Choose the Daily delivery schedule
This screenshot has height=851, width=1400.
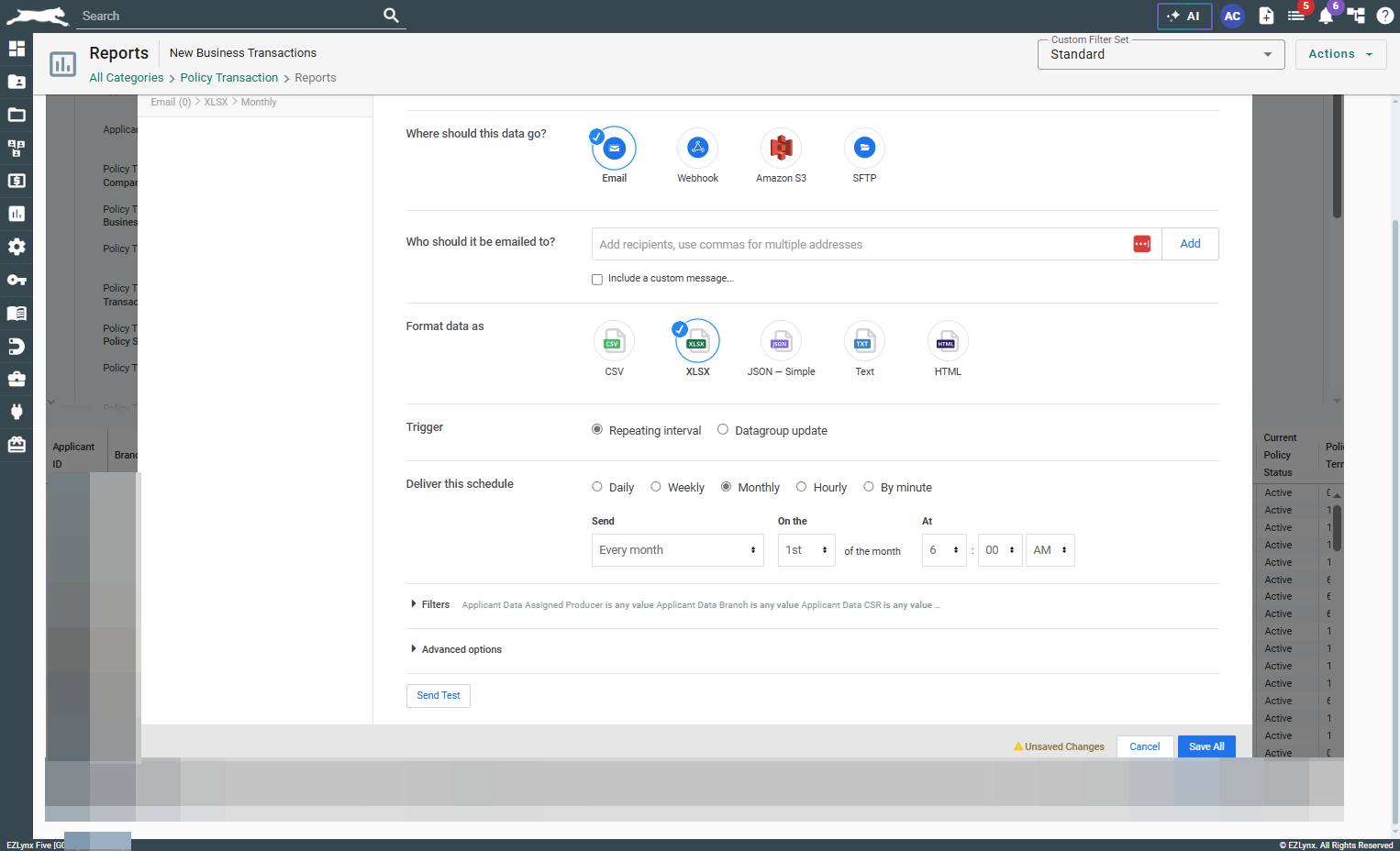[597, 487]
